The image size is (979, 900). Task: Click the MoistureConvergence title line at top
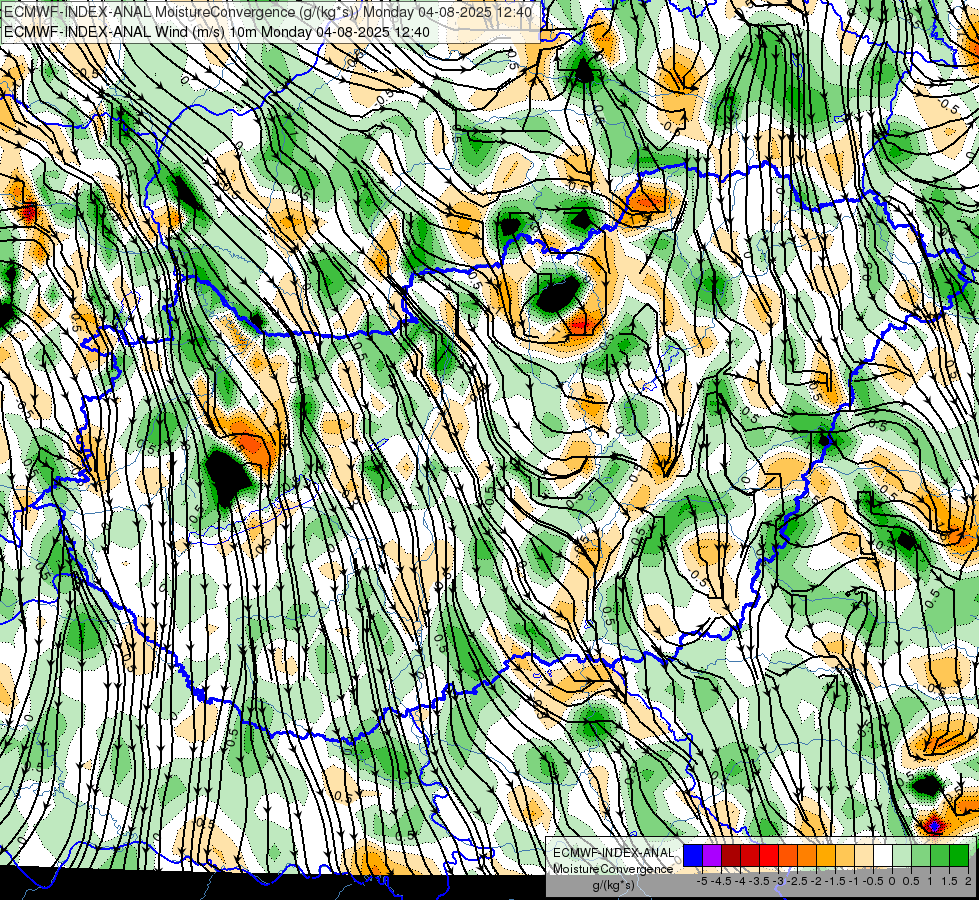tap(268, 11)
